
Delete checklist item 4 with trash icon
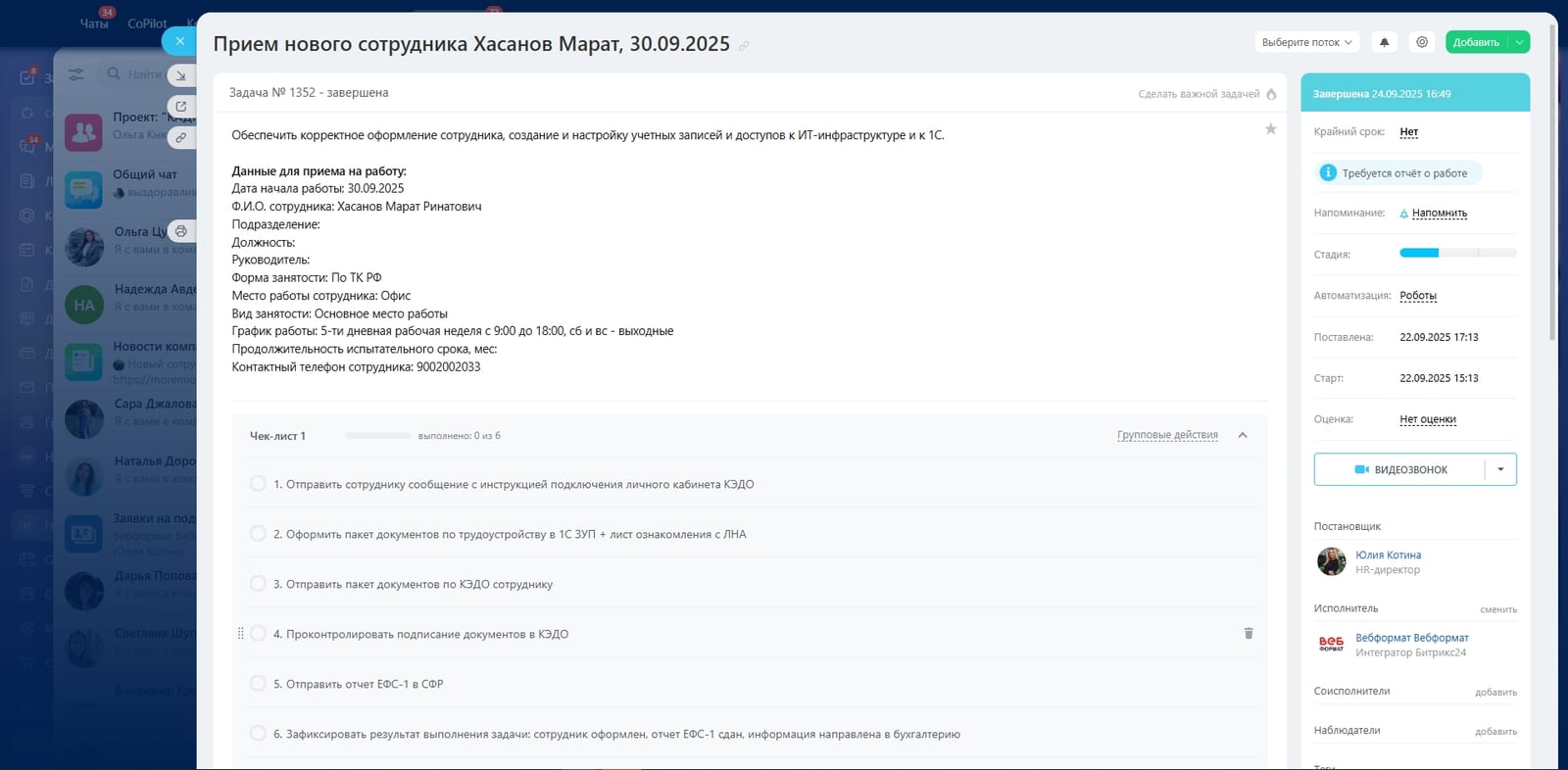tap(1249, 634)
